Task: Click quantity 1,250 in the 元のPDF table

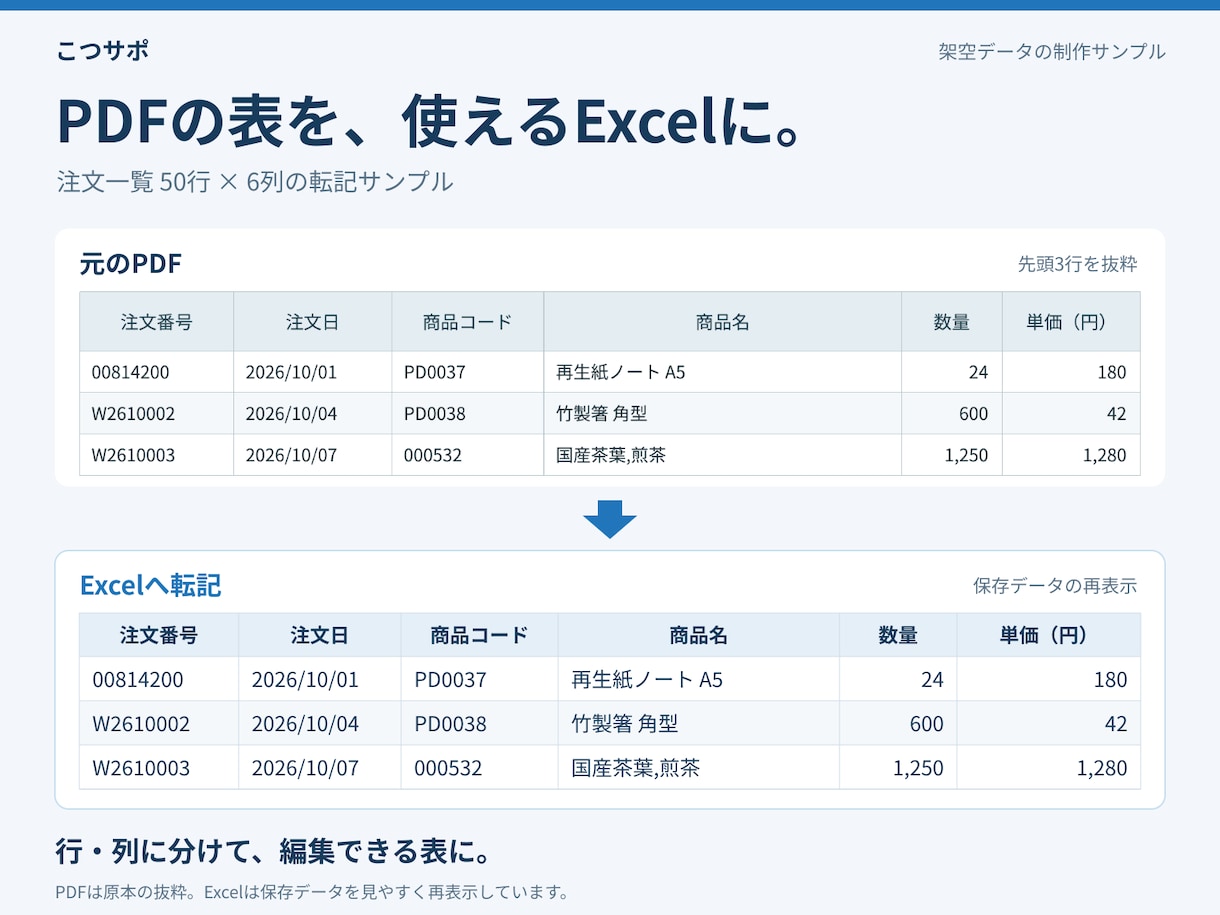Action: click(966, 455)
